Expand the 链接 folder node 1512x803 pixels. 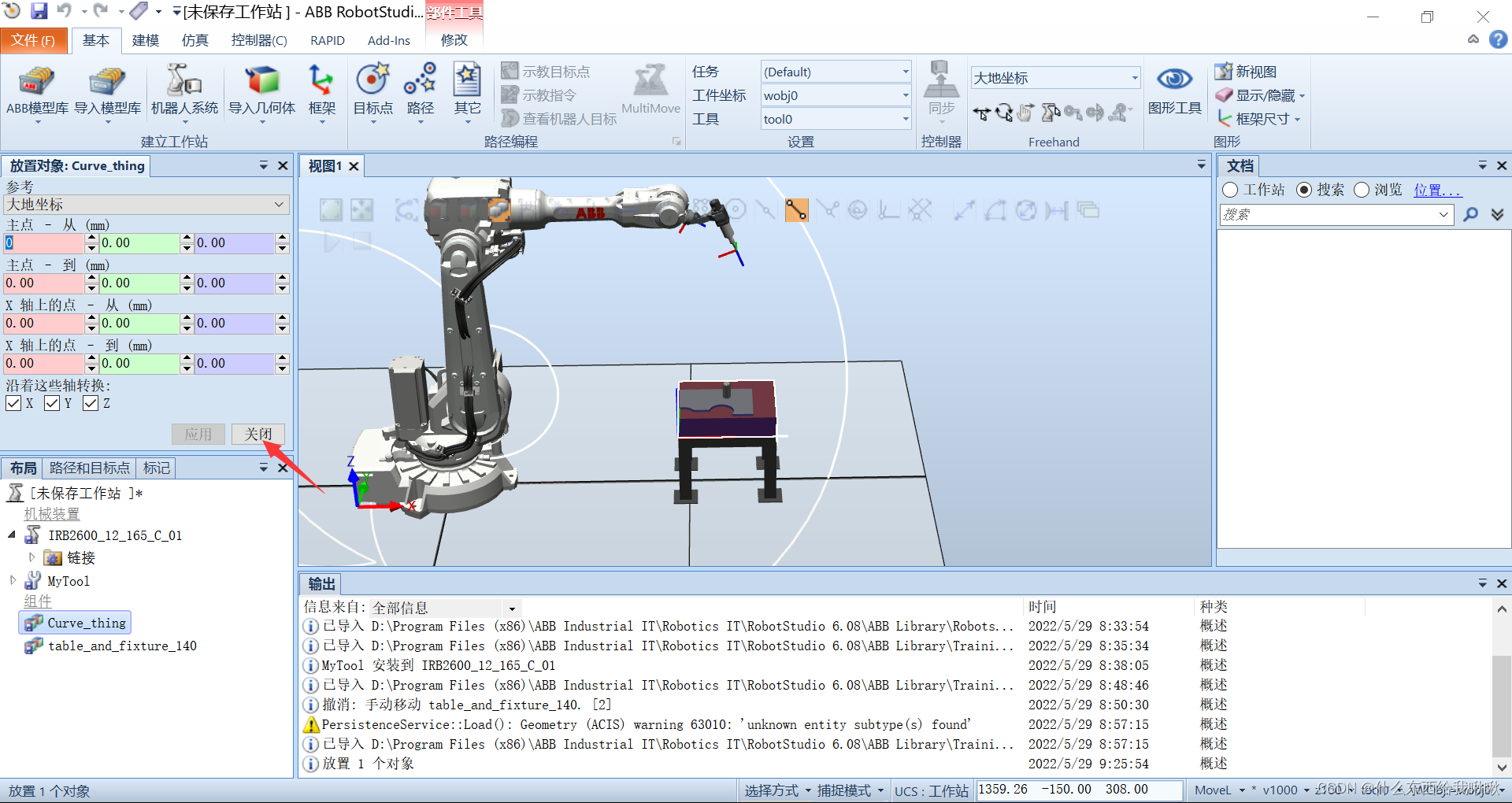click(32, 557)
